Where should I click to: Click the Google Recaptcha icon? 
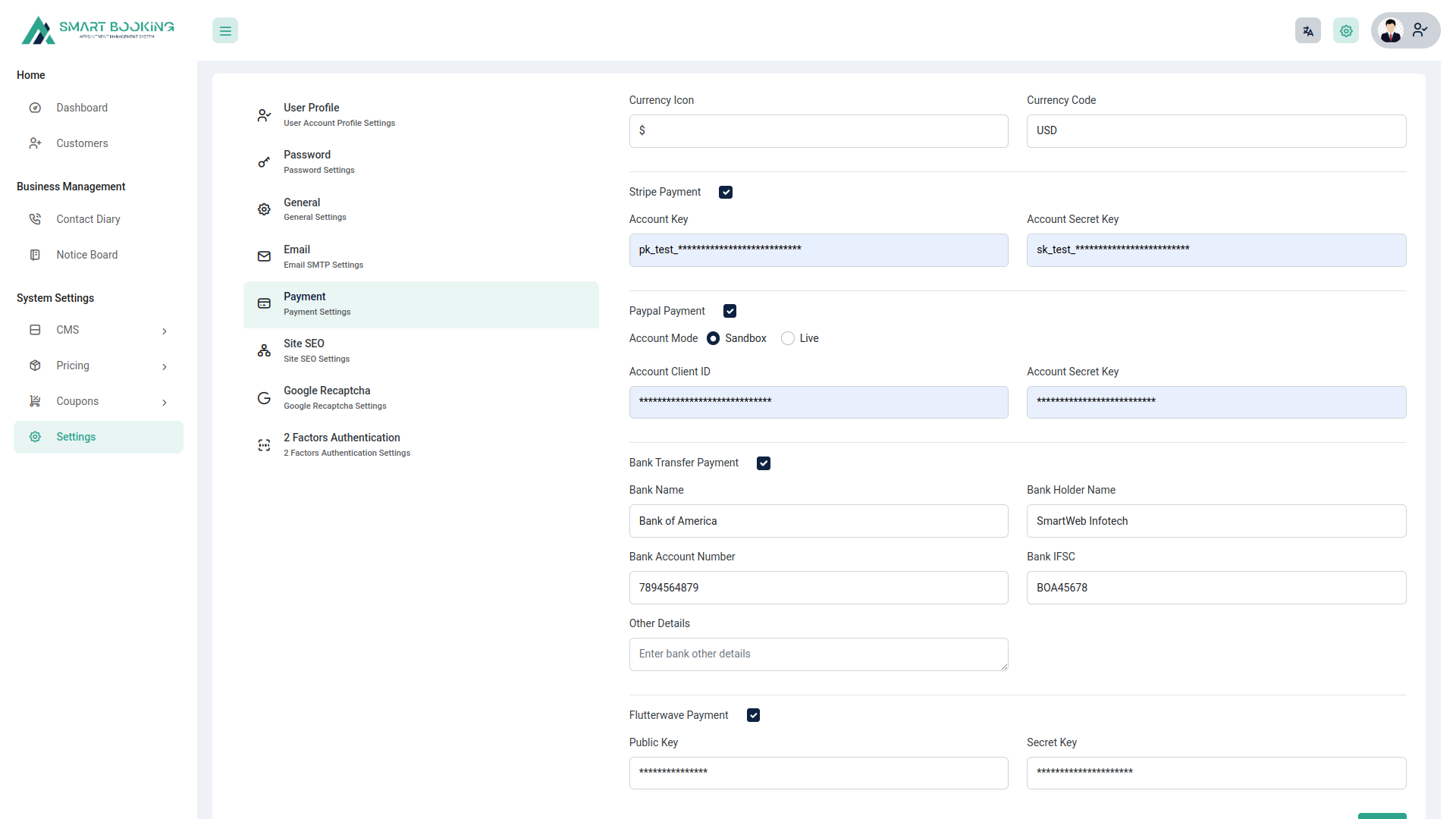point(263,397)
